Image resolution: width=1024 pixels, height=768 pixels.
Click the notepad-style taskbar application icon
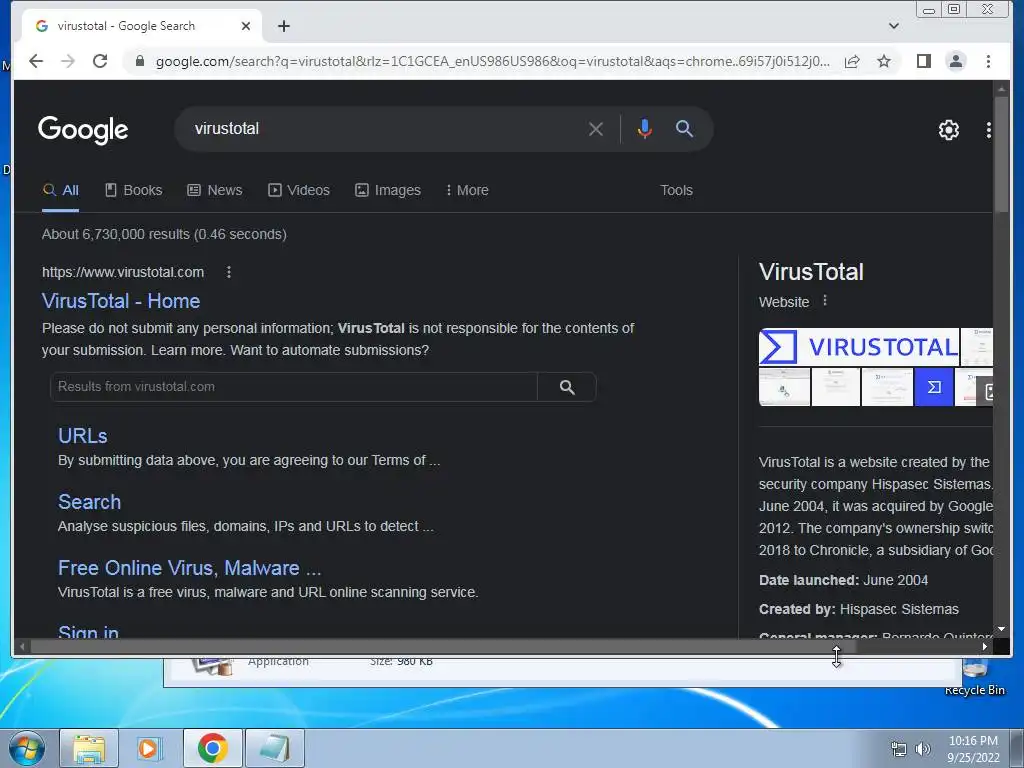coord(274,748)
